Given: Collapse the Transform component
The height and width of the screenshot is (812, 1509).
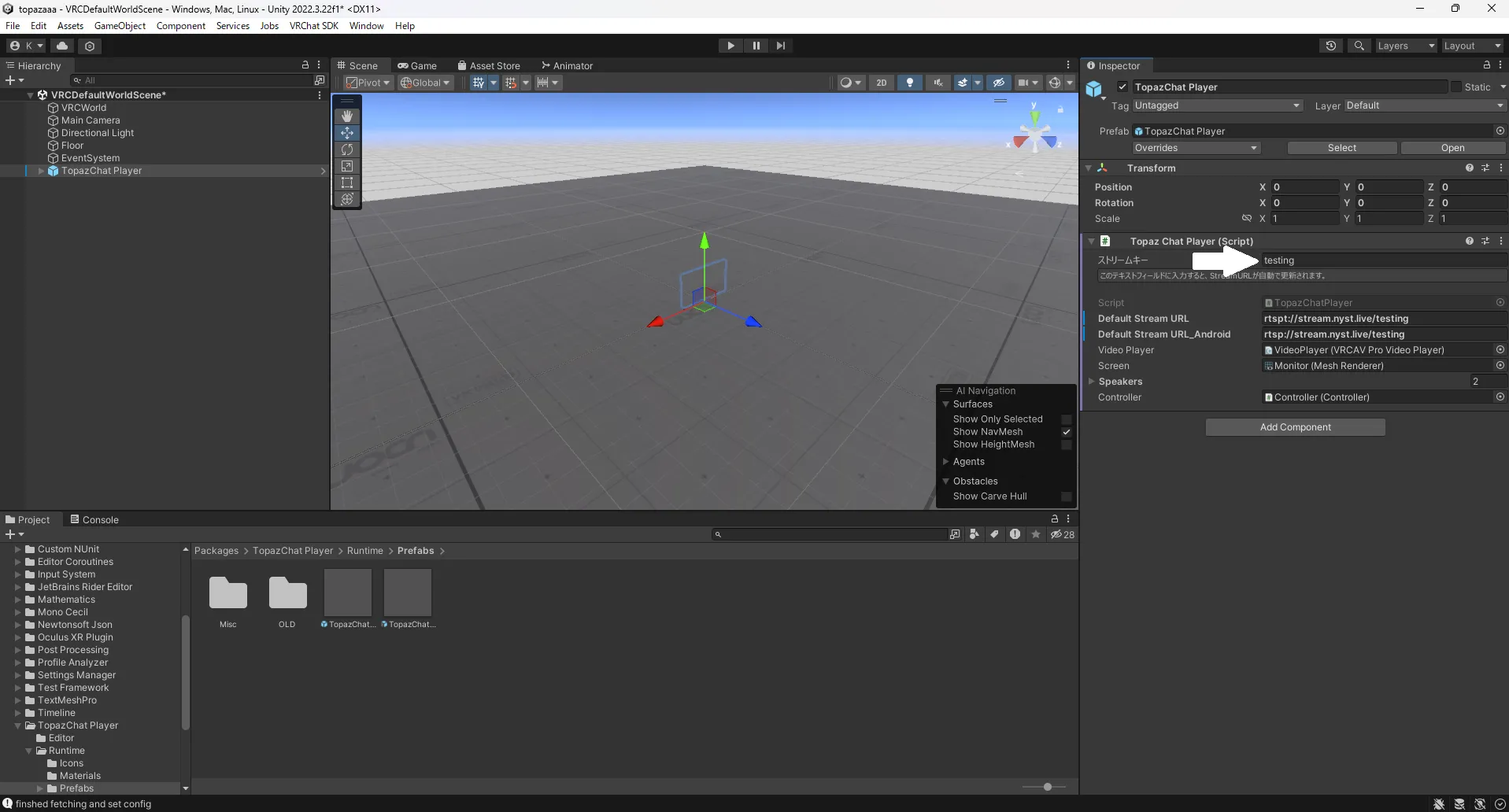Looking at the screenshot, I should click(1089, 168).
